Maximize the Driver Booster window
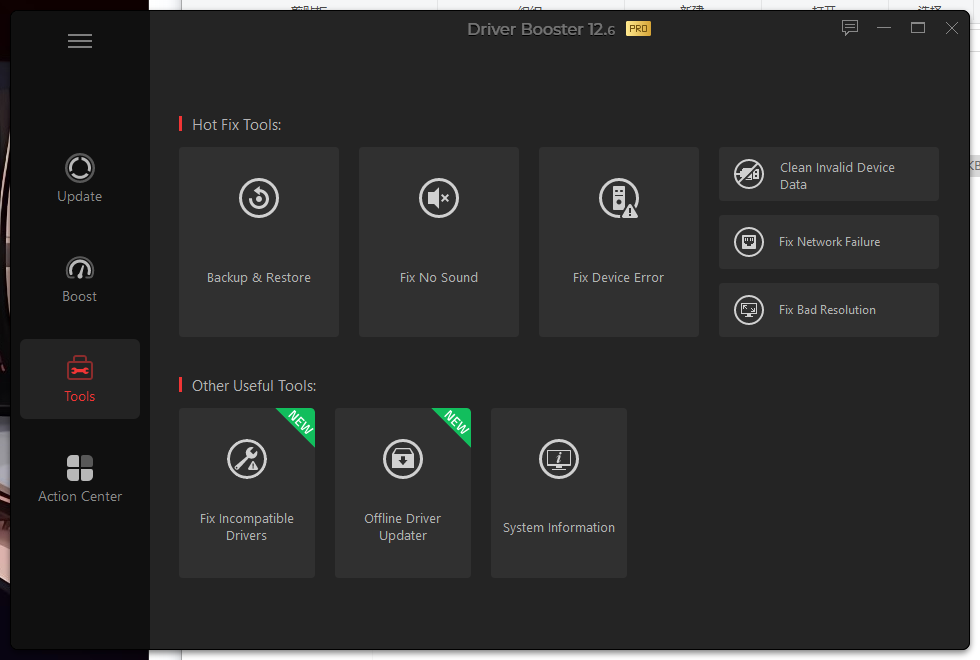 coord(918,28)
